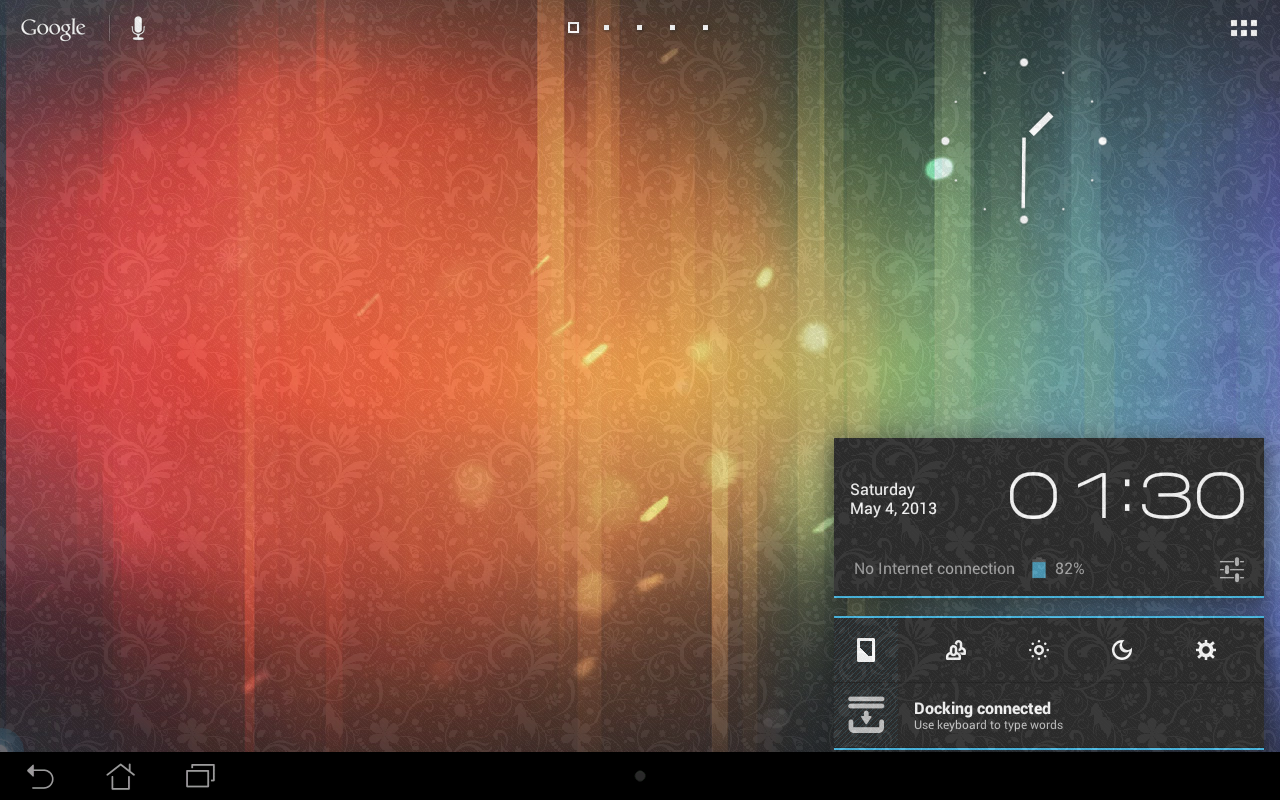Tap the two-people quick setting icon

point(955,650)
